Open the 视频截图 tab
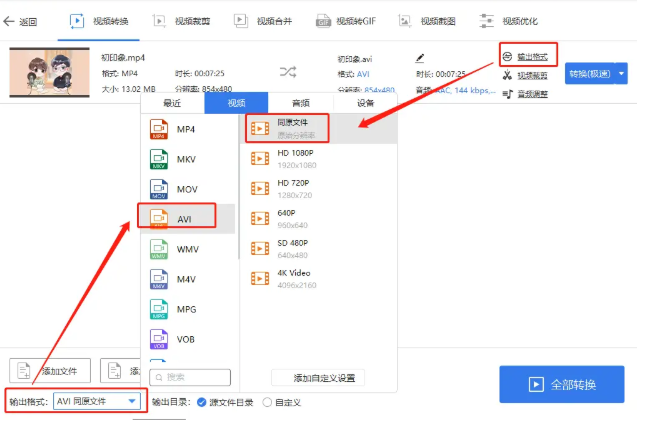The height and width of the screenshot is (438, 662). (x=427, y=21)
